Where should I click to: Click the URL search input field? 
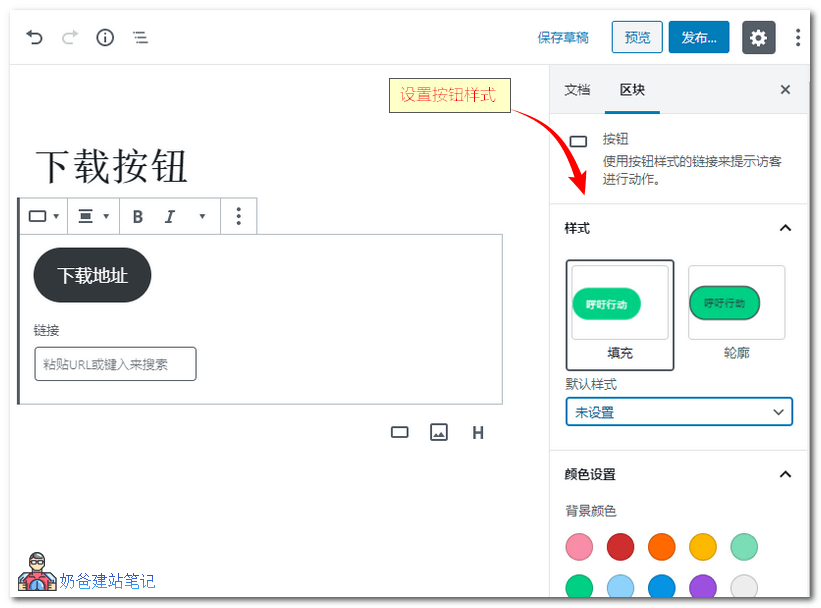tap(114, 363)
